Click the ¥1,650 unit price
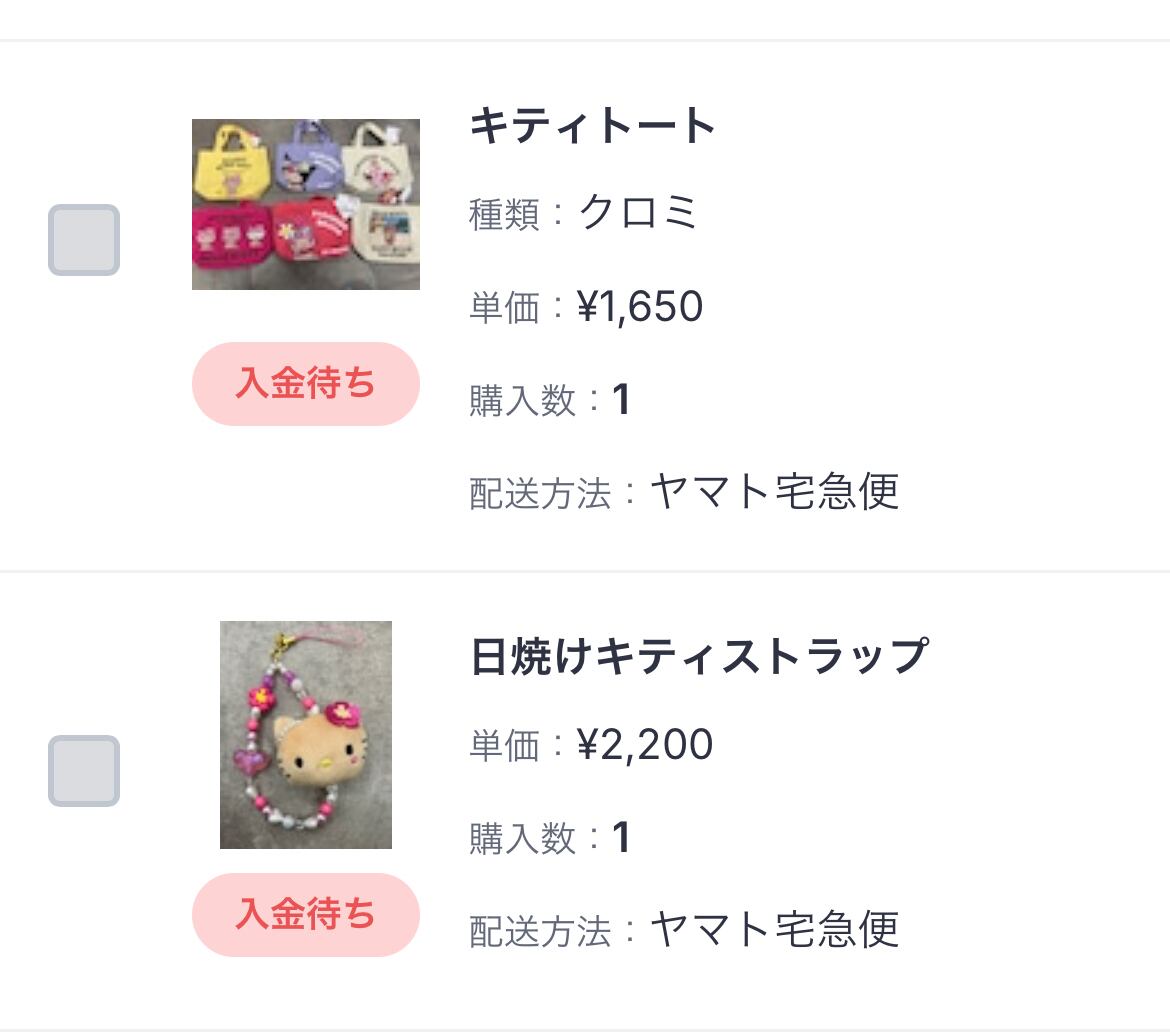The width and height of the screenshot is (1170, 1035). [640, 307]
